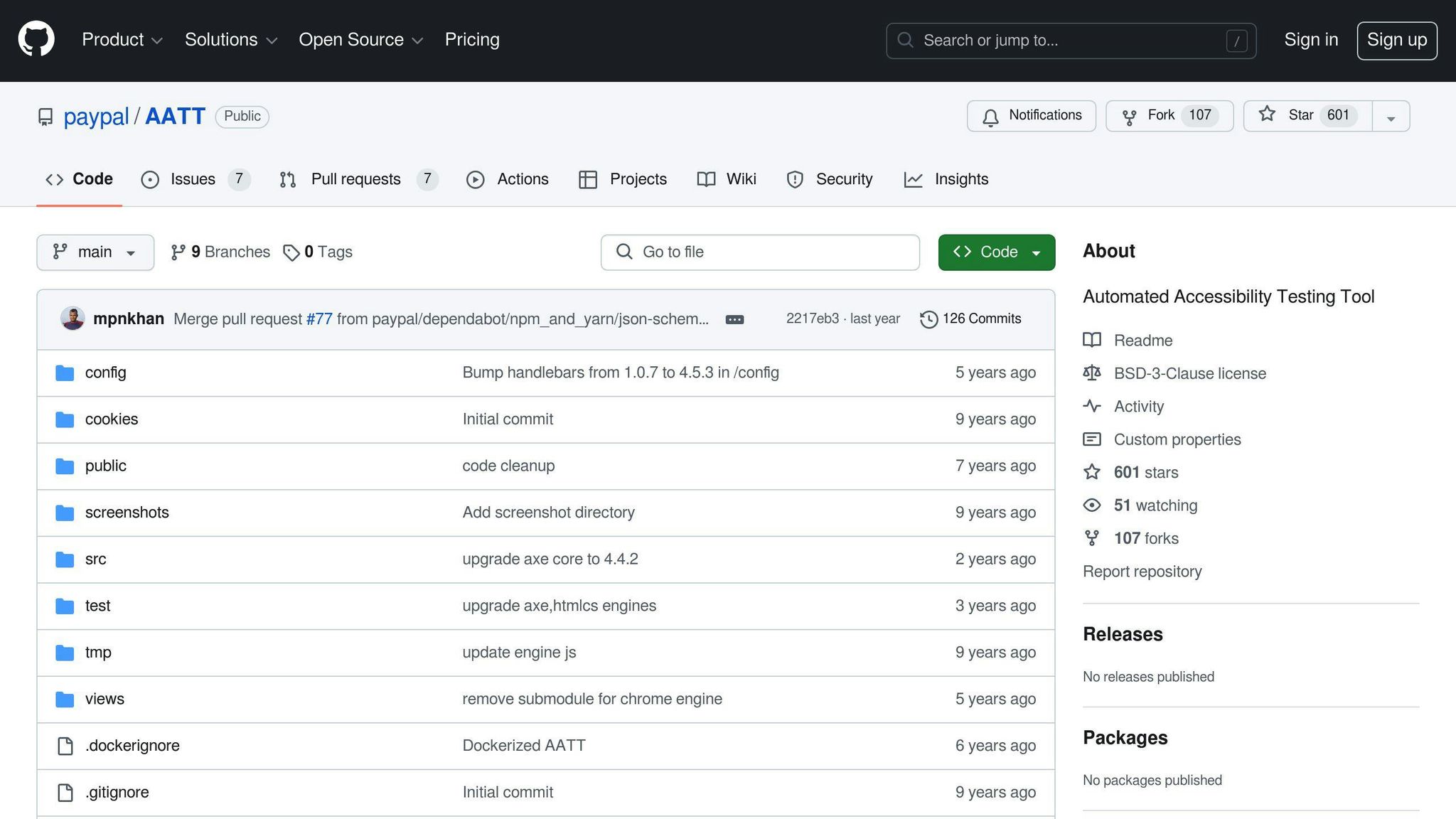The width and height of the screenshot is (1456, 819).
Task: Click the stars icon in About sidebar
Action: tap(1092, 472)
